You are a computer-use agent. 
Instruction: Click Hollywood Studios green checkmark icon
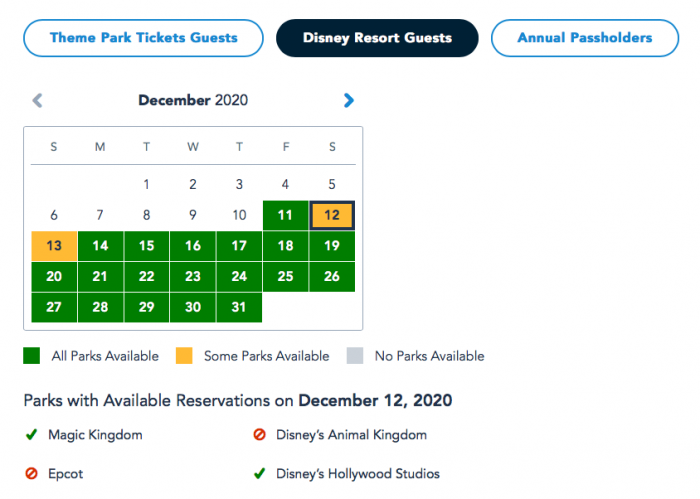point(259,474)
